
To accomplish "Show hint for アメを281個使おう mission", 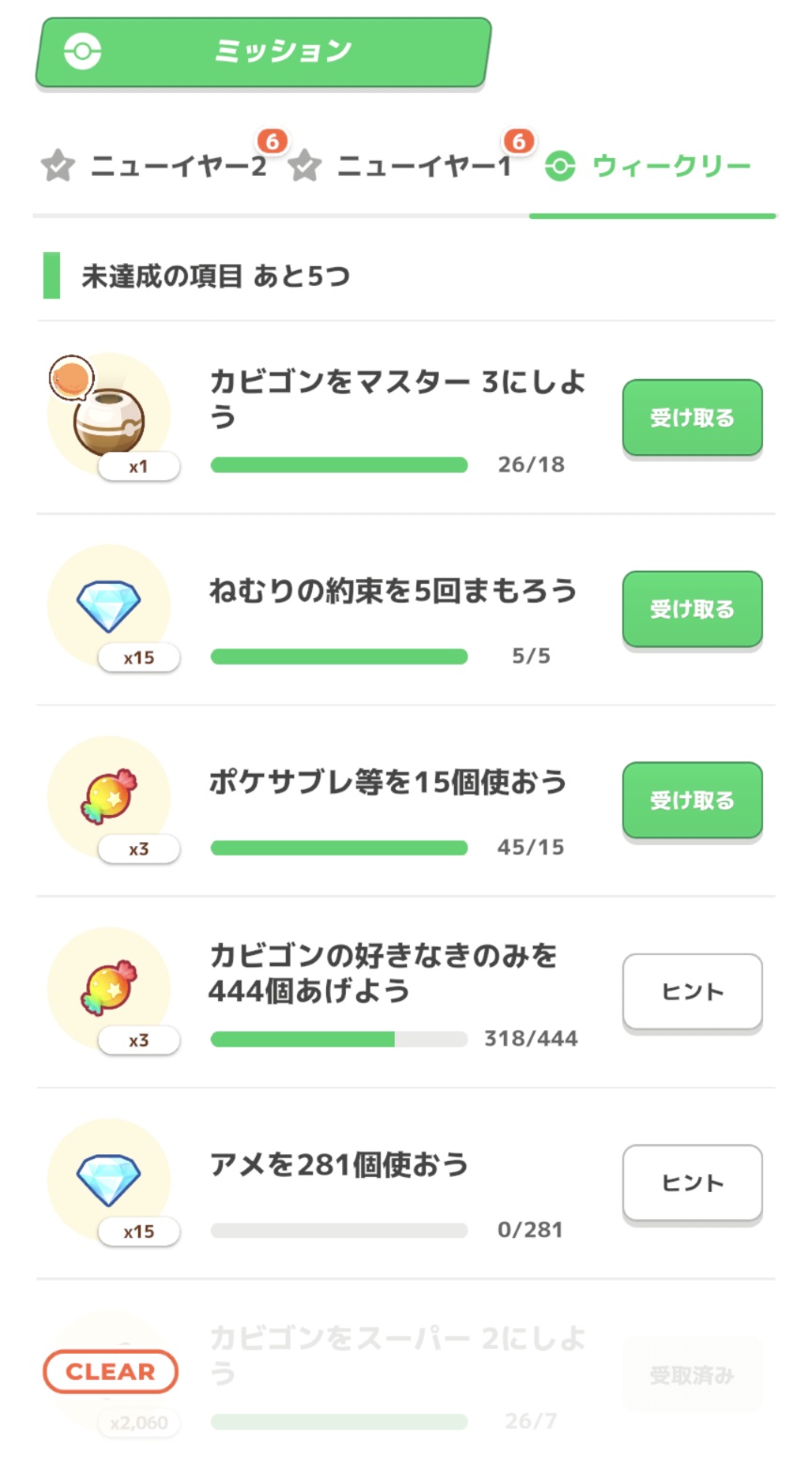I will [x=692, y=1183].
